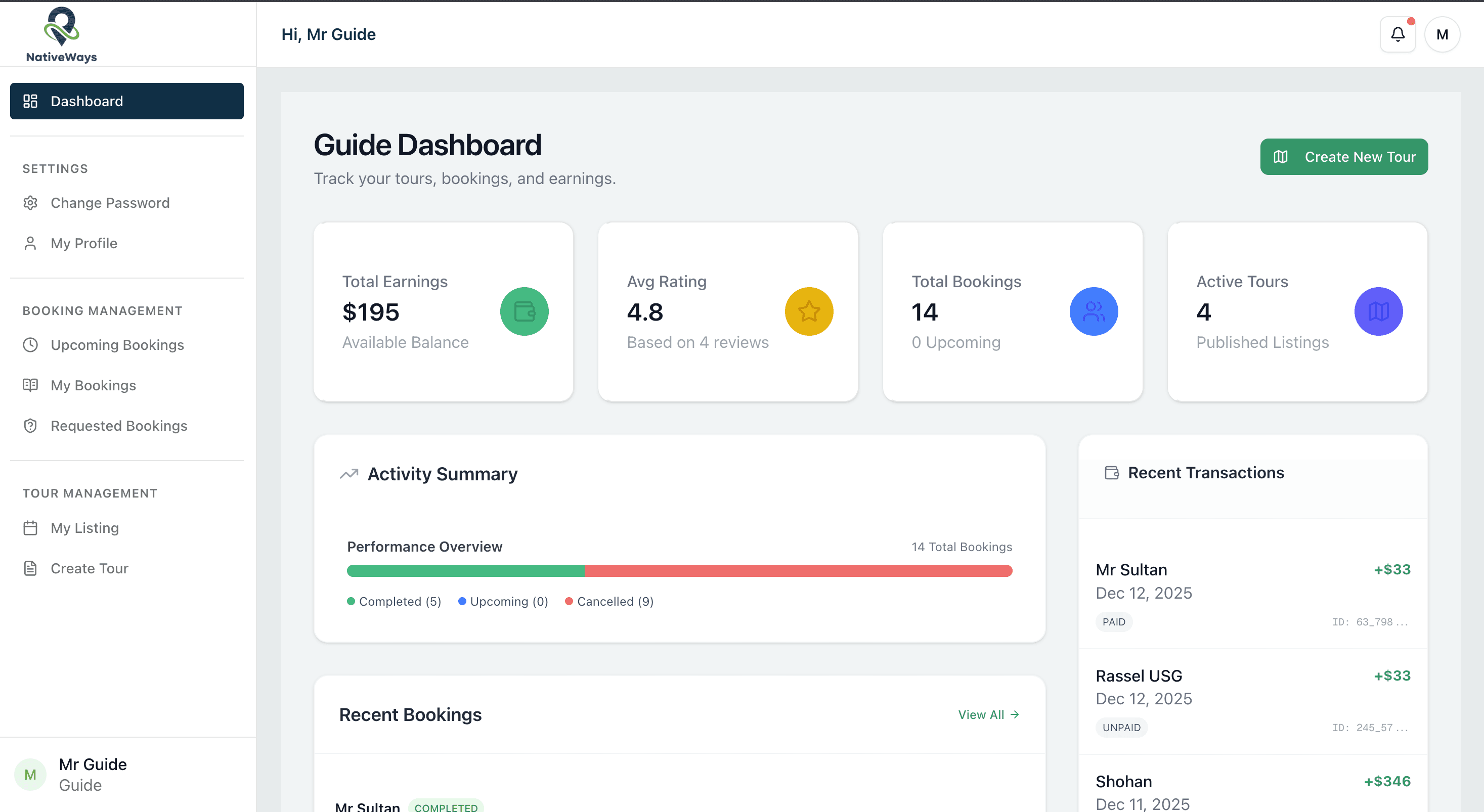The image size is (1484, 812).
Task: Click the Create Tour document icon
Action: pos(30,568)
